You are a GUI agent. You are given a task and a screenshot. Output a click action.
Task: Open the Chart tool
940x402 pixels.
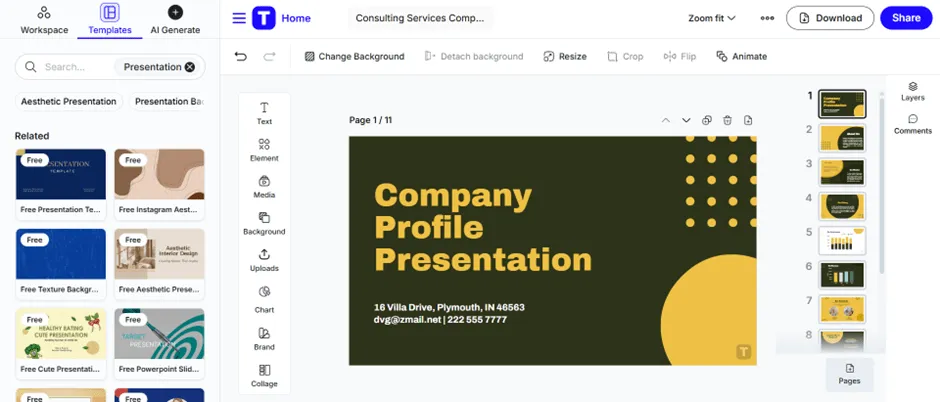click(264, 300)
